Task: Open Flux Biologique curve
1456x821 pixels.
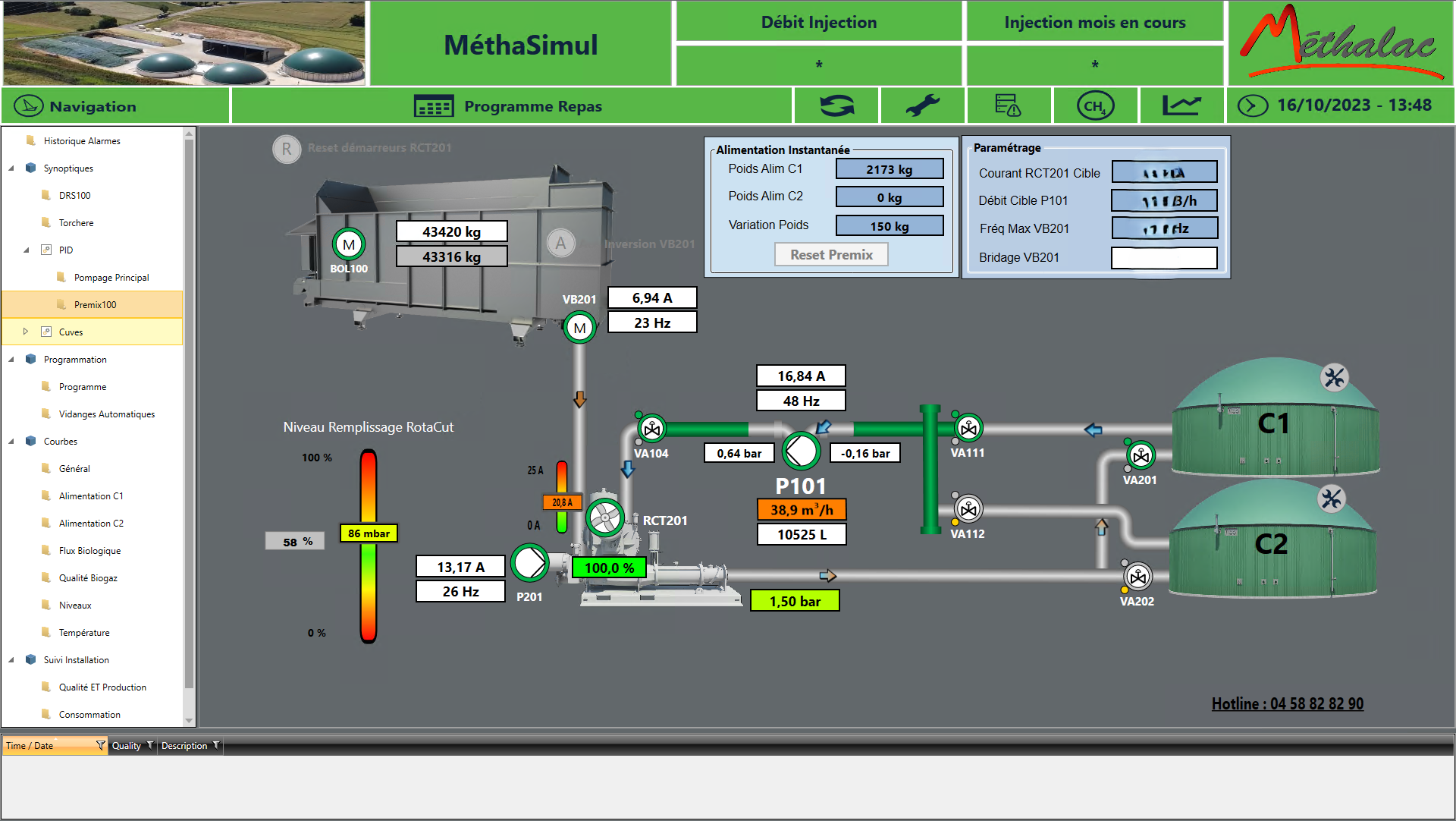Action: (x=89, y=551)
